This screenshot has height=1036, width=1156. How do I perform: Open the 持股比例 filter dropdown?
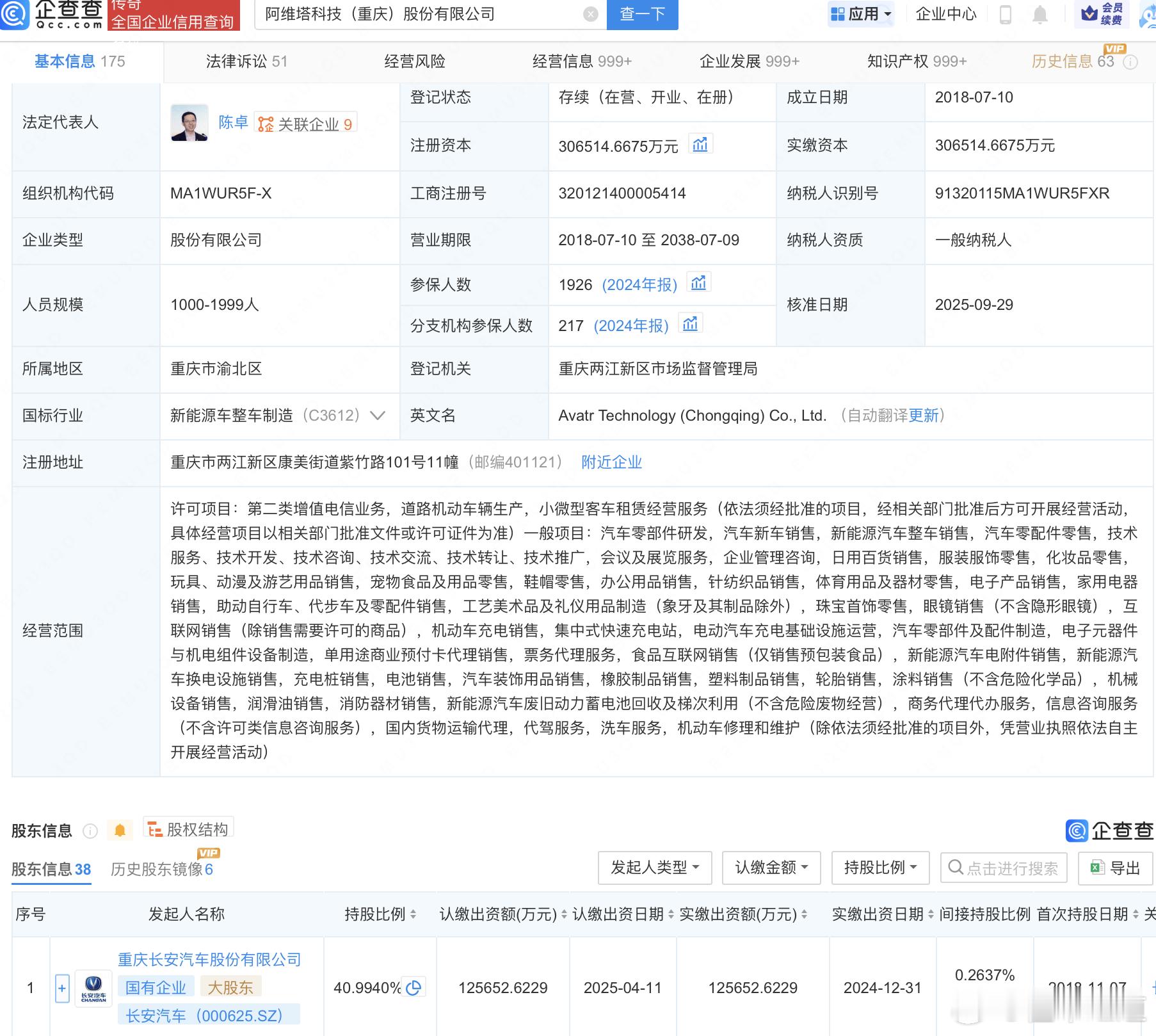coord(880,868)
